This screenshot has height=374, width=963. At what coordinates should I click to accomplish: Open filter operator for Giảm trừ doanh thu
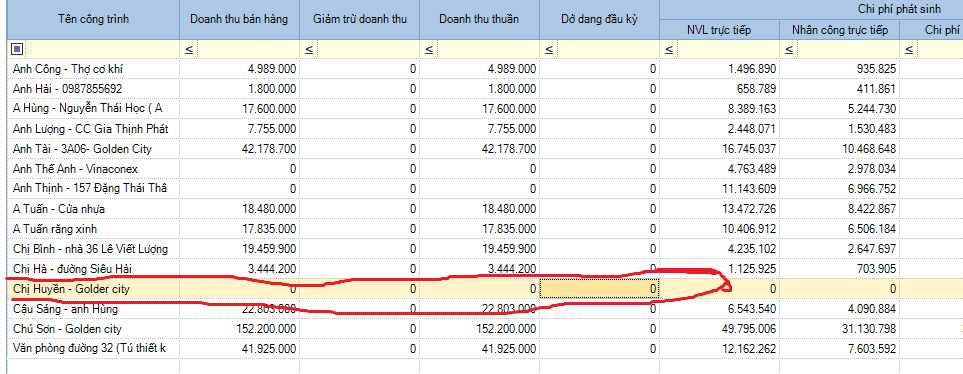[x=308, y=49]
